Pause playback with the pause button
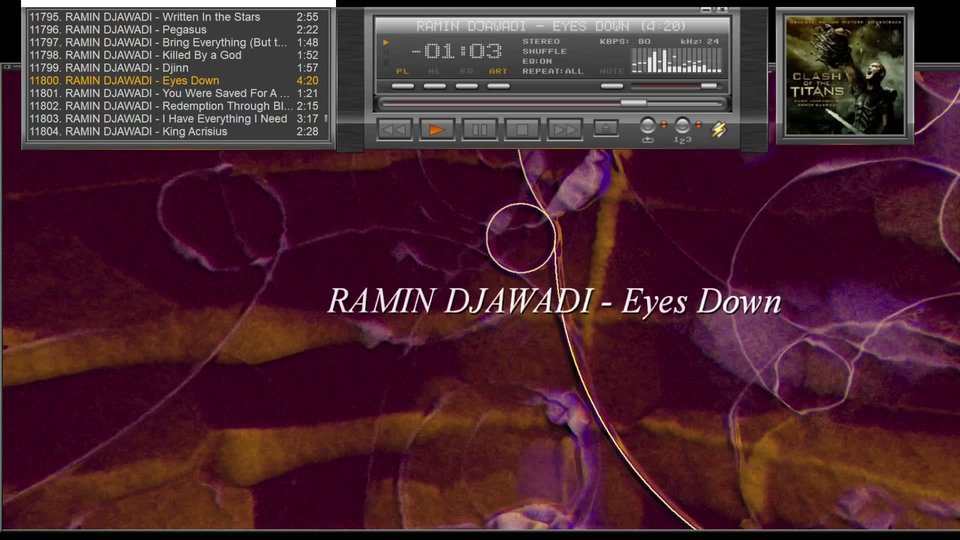 coord(479,129)
